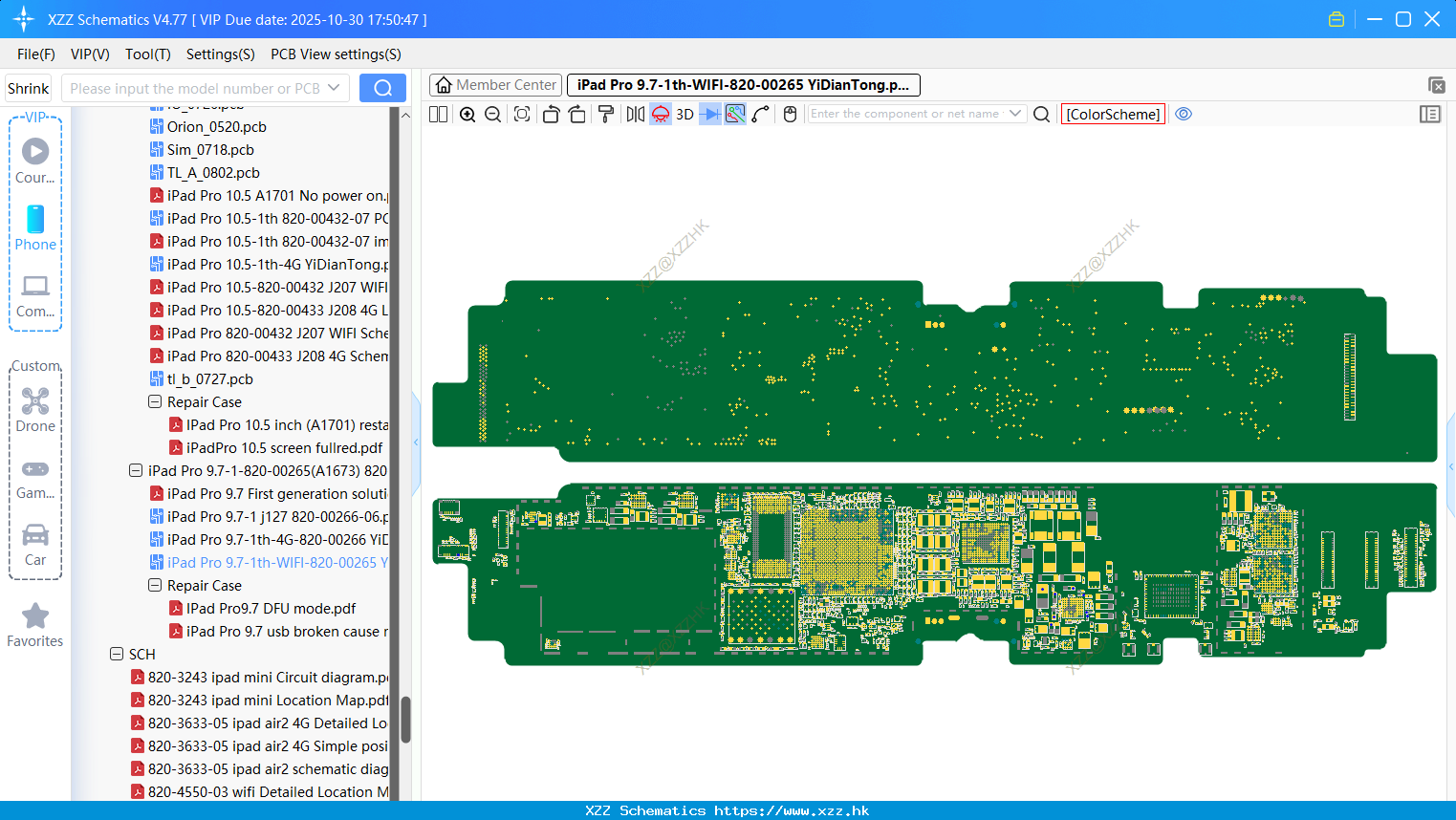
Task: Click the tree scrollbar up arrow
Action: 405,115
